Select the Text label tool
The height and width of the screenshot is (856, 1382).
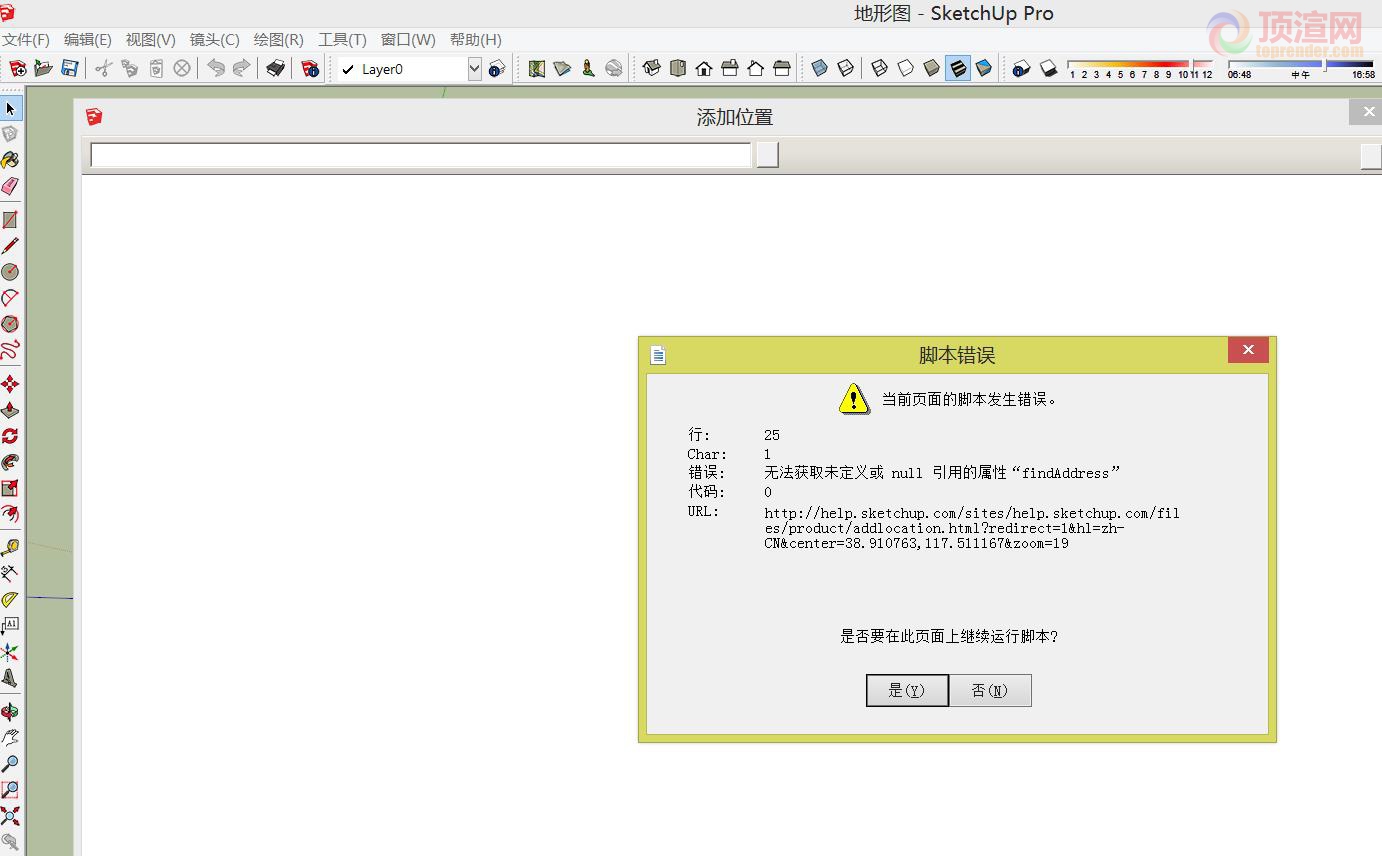10,626
